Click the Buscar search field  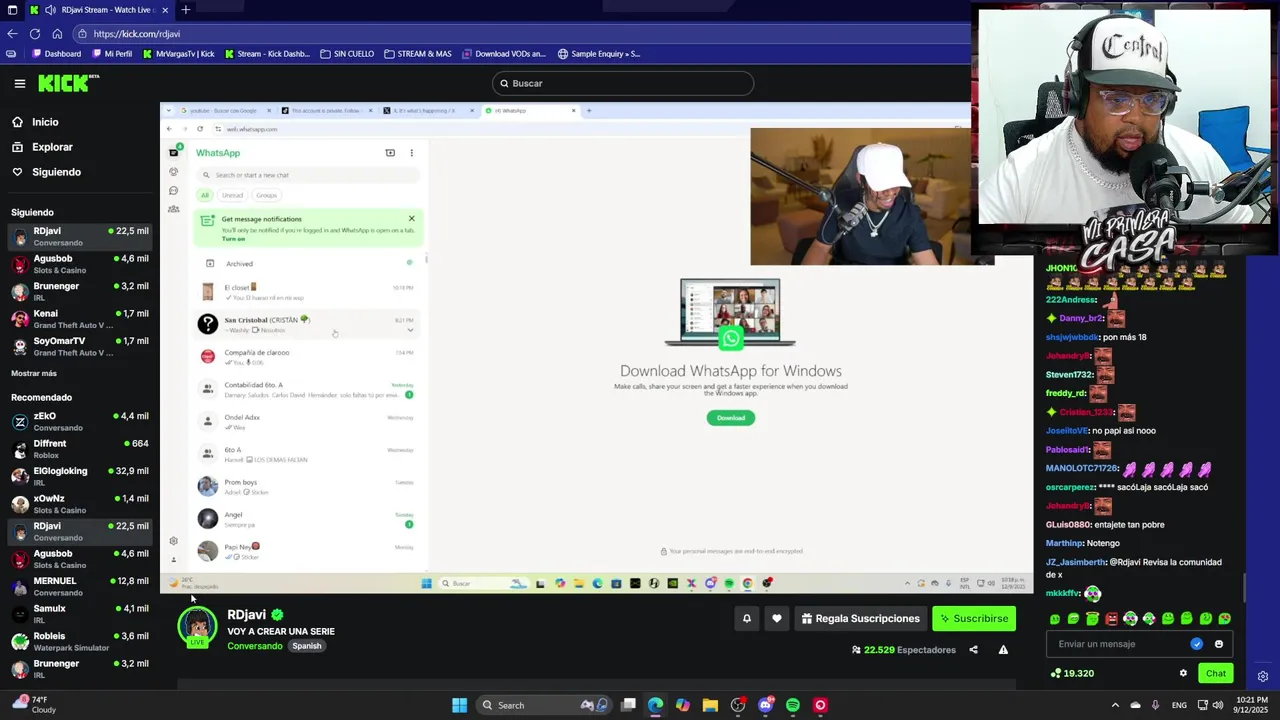pyautogui.click(x=622, y=84)
